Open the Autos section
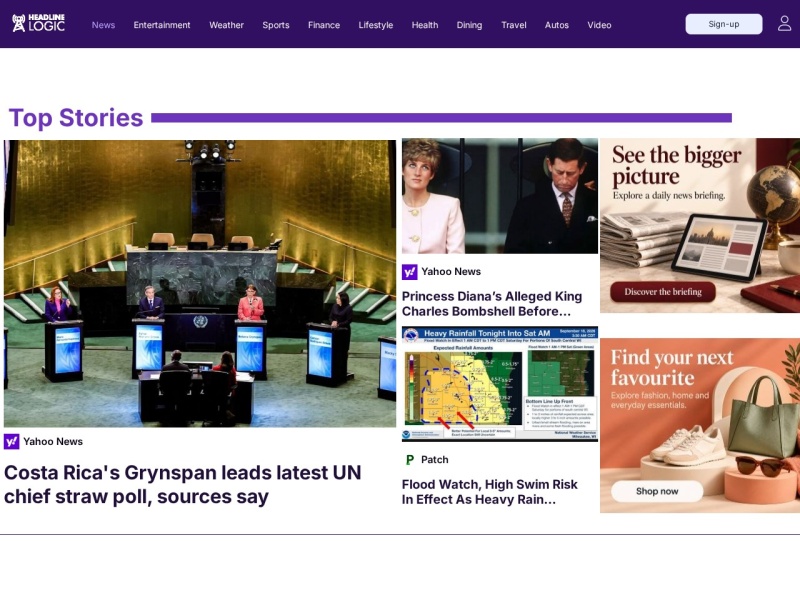The height and width of the screenshot is (600, 800). [x=557, y=25]
